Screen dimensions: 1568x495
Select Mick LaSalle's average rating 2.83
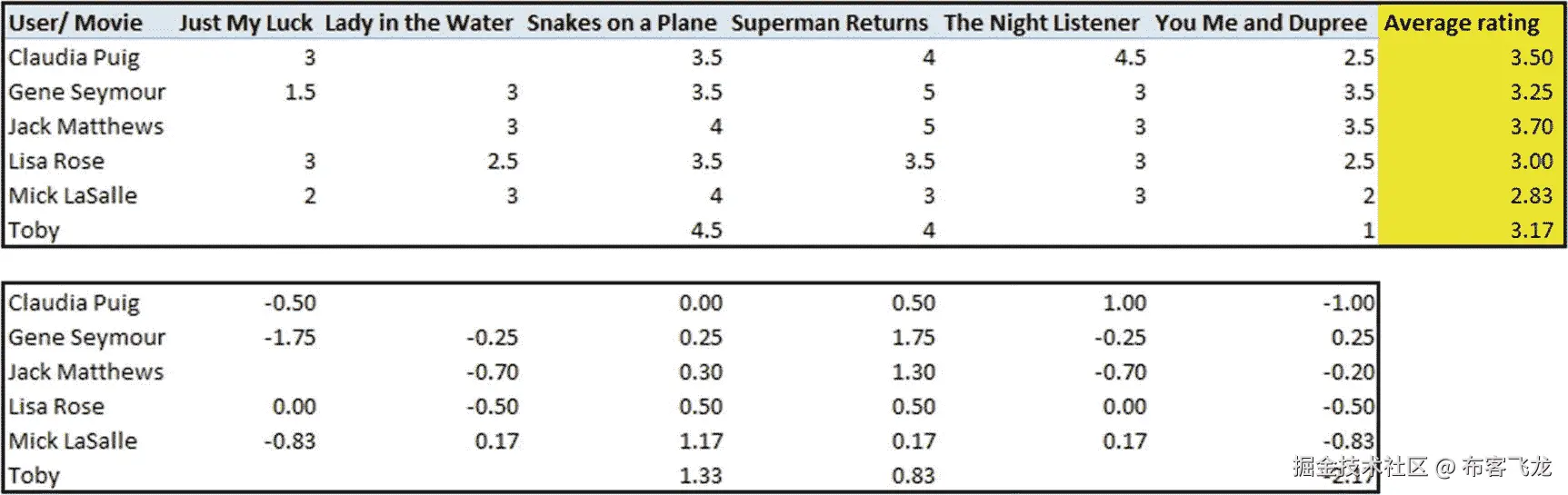coord(1532,196)
